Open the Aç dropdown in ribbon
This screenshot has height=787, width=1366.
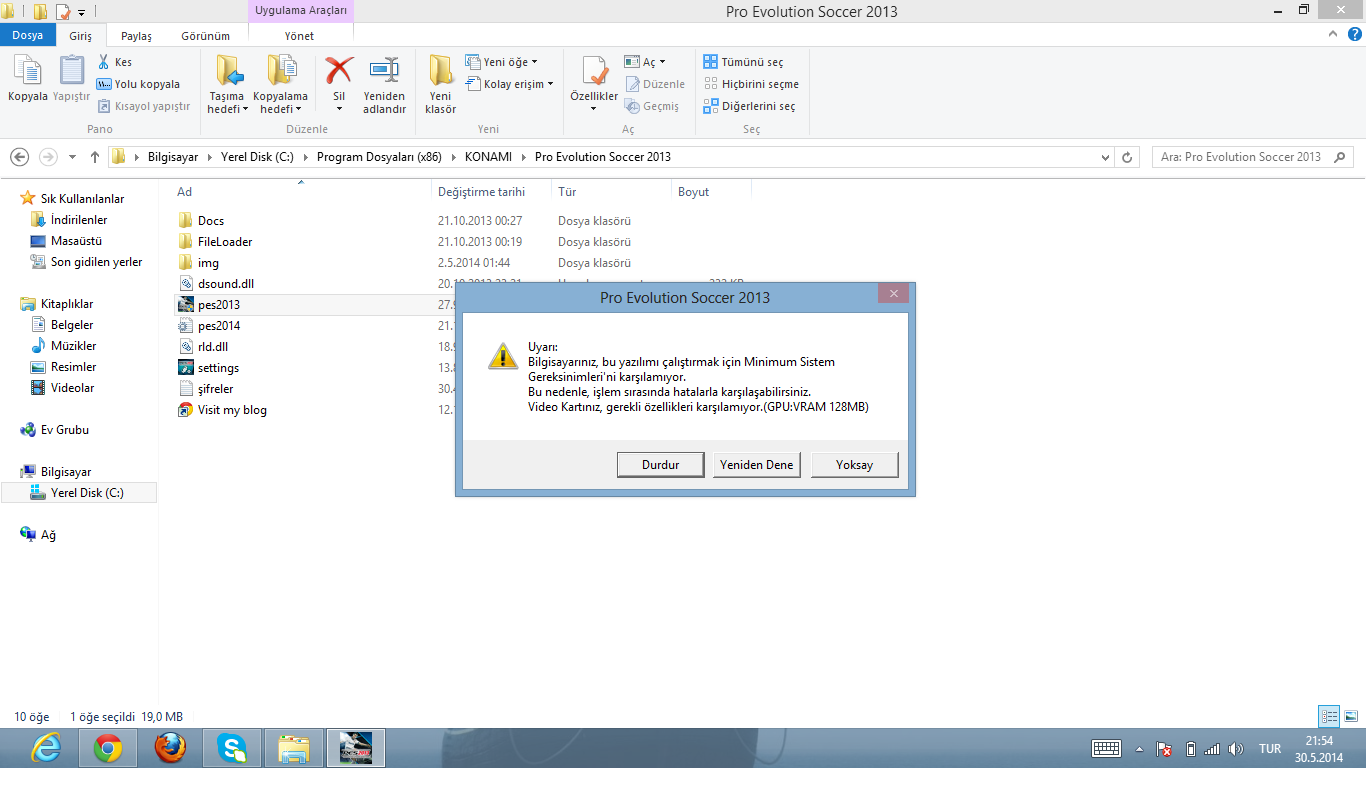click(x=645, y=62)
